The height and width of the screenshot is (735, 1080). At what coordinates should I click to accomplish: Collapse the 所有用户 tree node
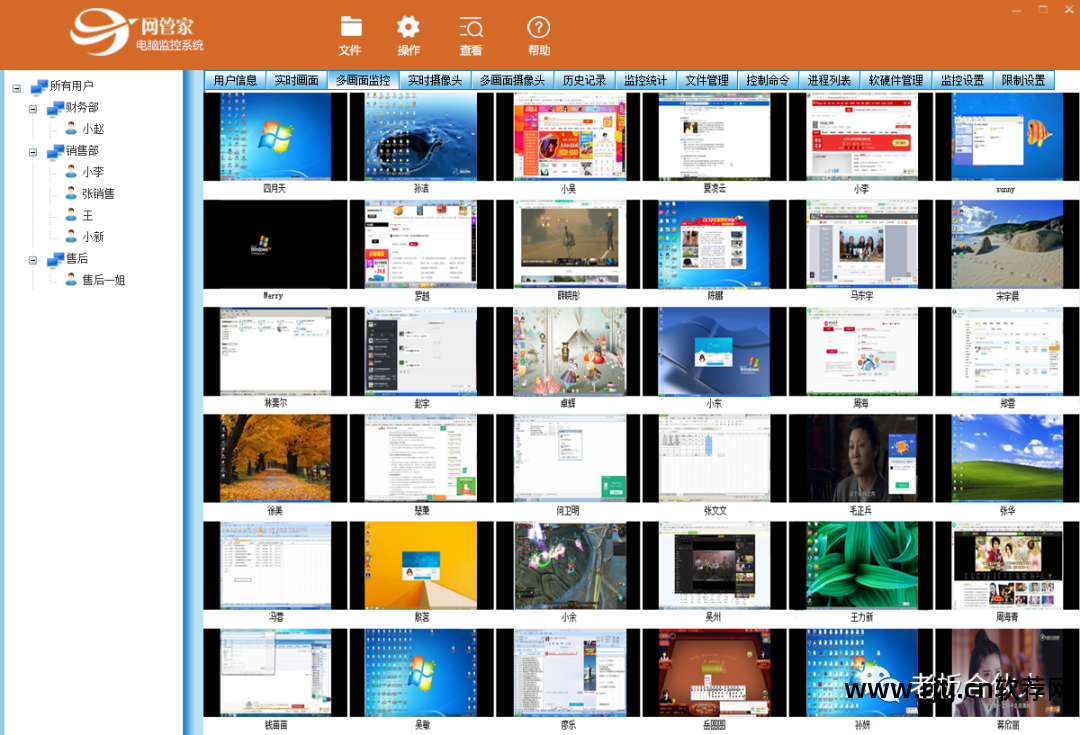17,87
